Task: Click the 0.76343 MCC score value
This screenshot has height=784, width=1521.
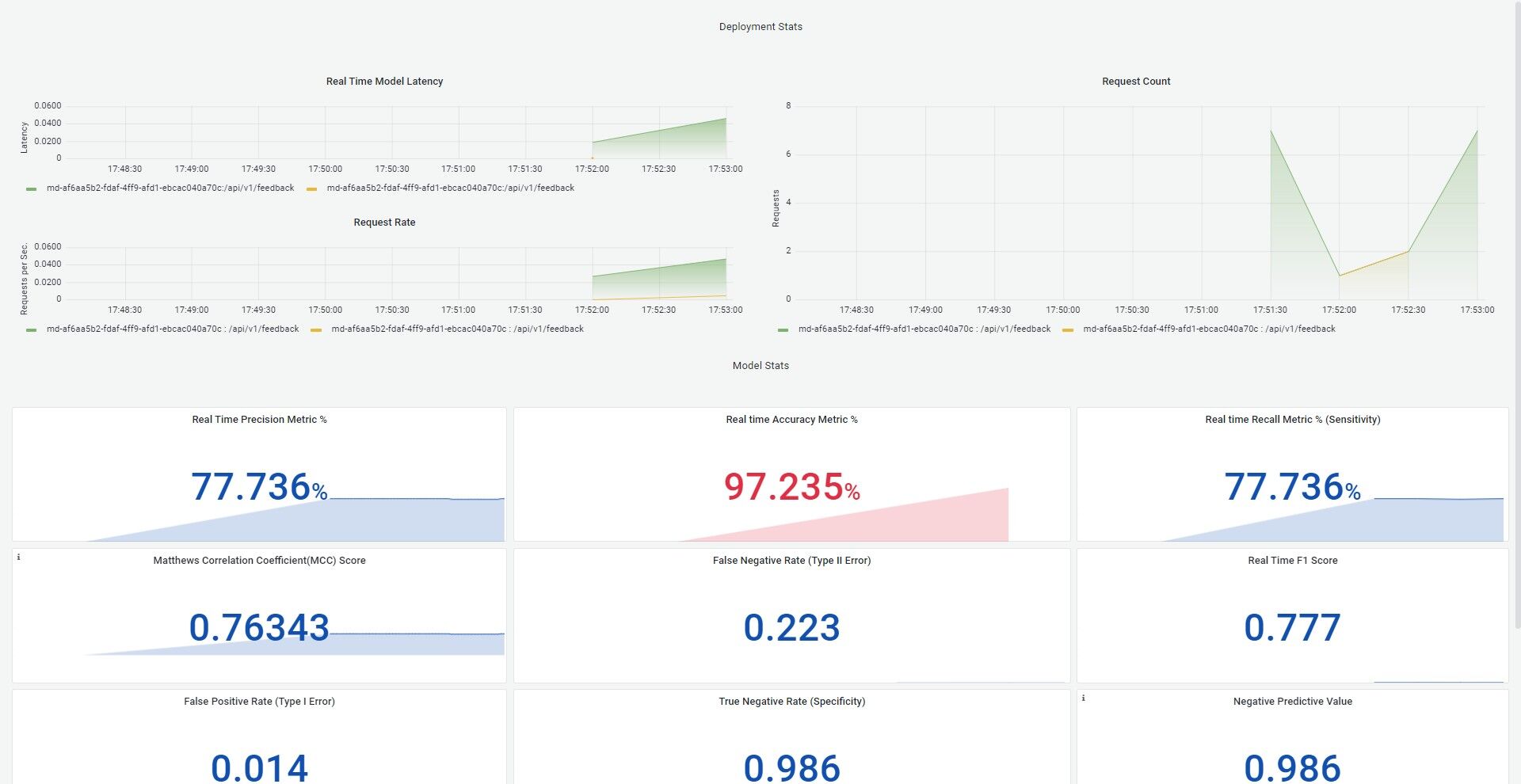Action: coord(259,628)
